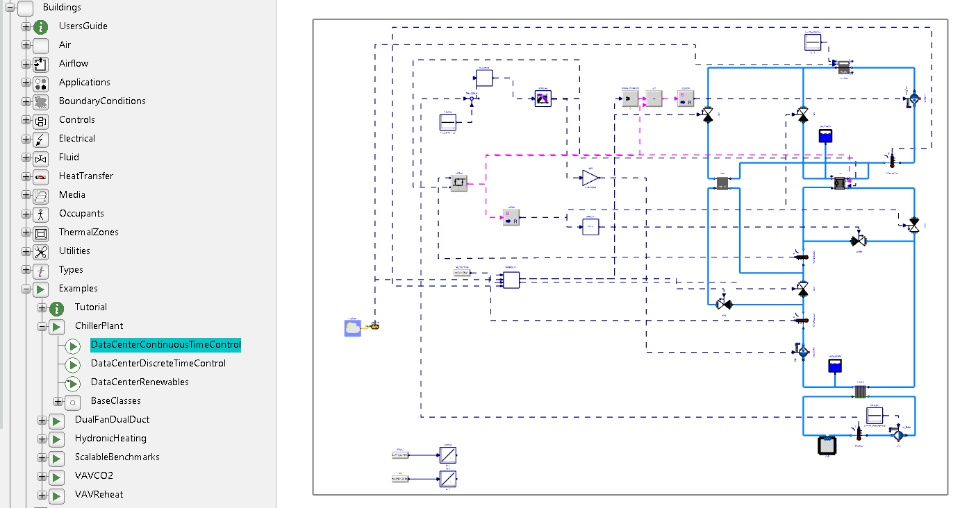Screen dimensions: 960x508
Task: Click the Electrical package icon
Action: coord(40,140)
